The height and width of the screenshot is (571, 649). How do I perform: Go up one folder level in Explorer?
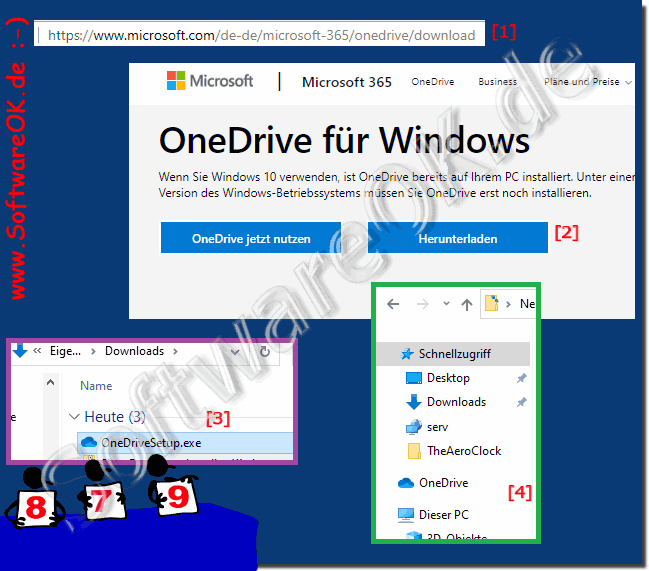(467, 305)
